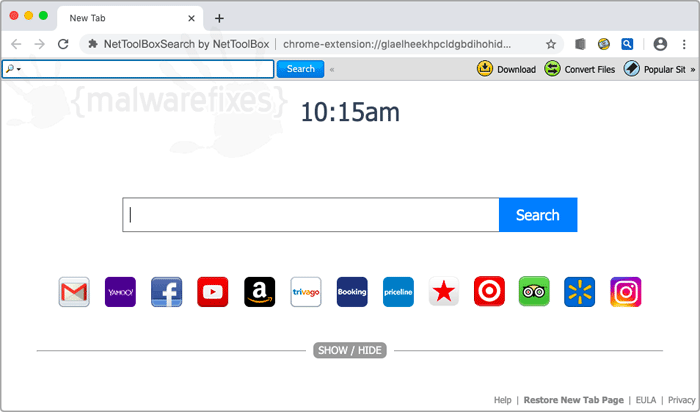Click the small toolbar Search button

300,69
